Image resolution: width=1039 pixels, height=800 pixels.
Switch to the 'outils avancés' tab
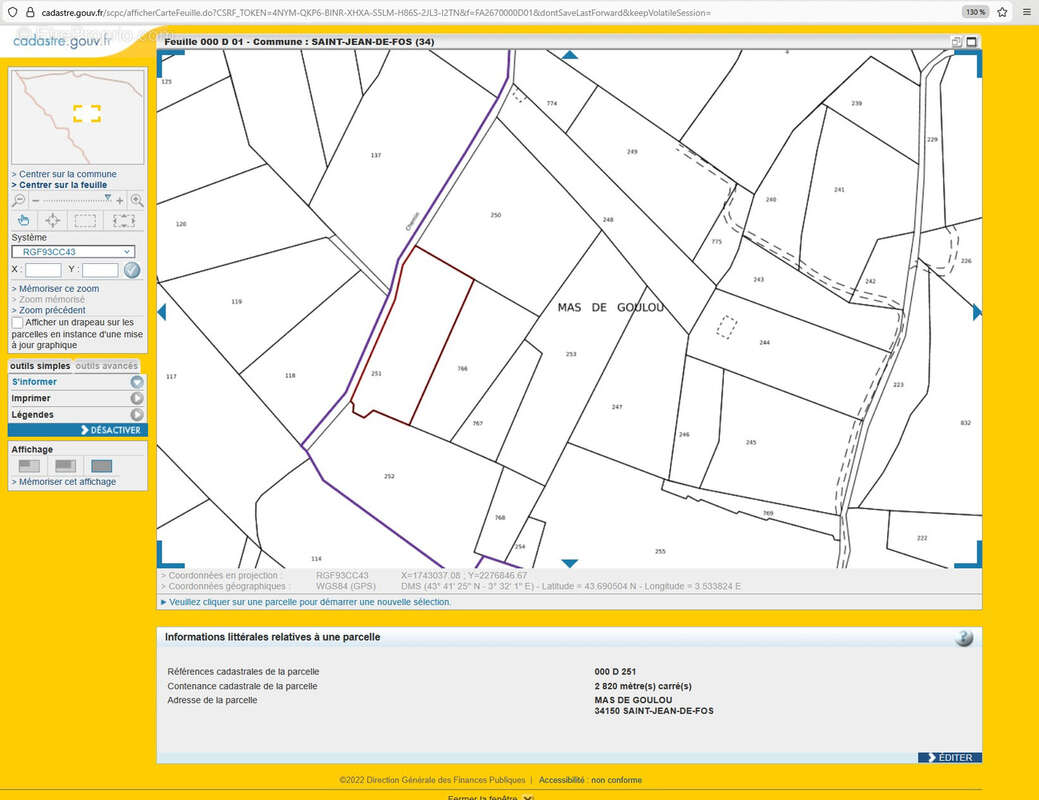coord(107,366)
